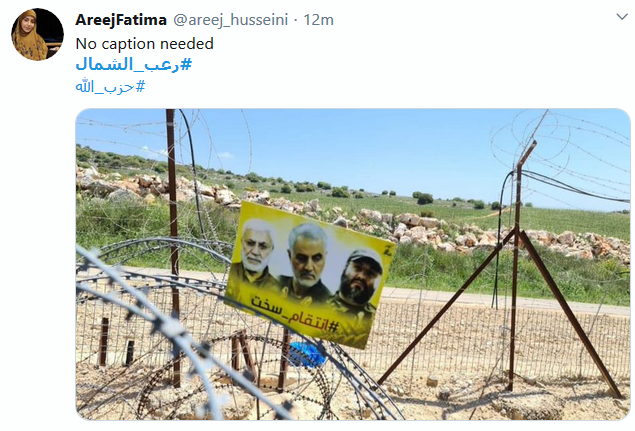The height and width of the screenshot is (431, 635).
Task: Open the tweet via the 12m timestamp
Action: point(318,19)
